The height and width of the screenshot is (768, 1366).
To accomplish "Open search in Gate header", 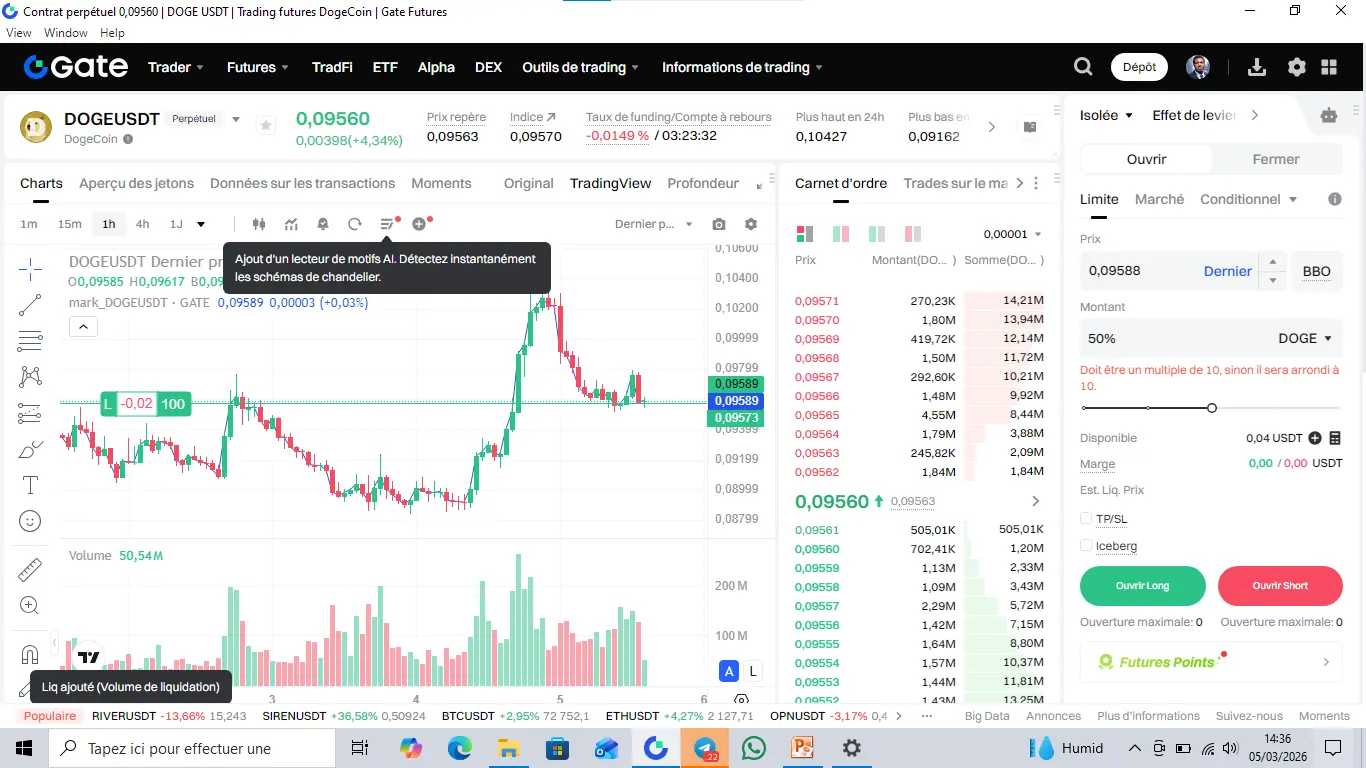I will click(x=1083, y=67).
